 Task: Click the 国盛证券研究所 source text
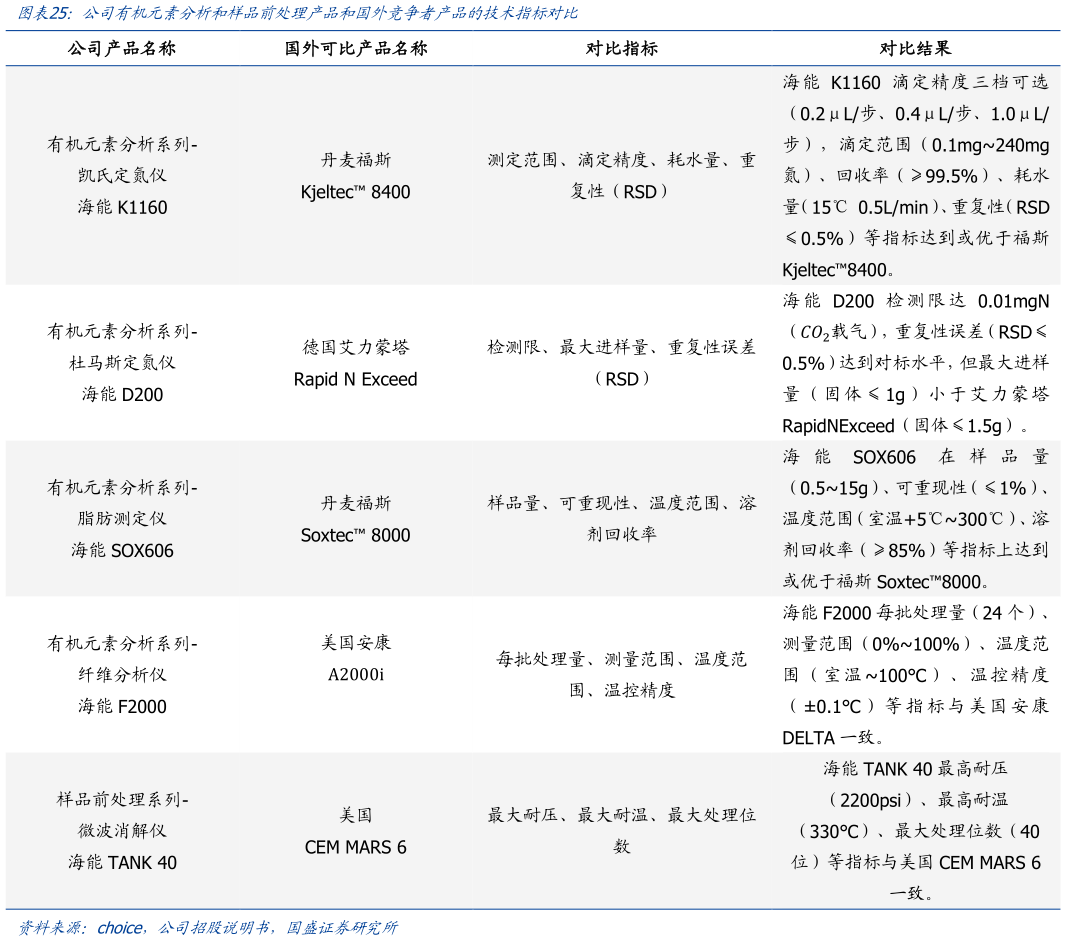click(345, 928)
